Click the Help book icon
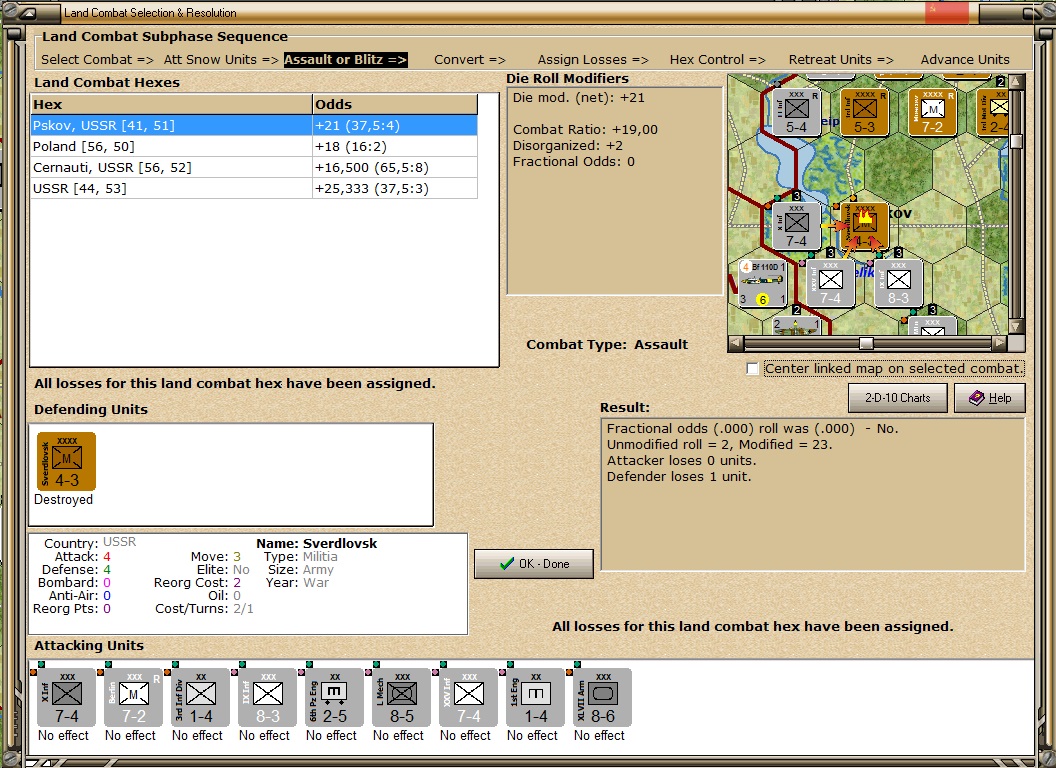Screen dimensions: 1056x768 [976, 398]
